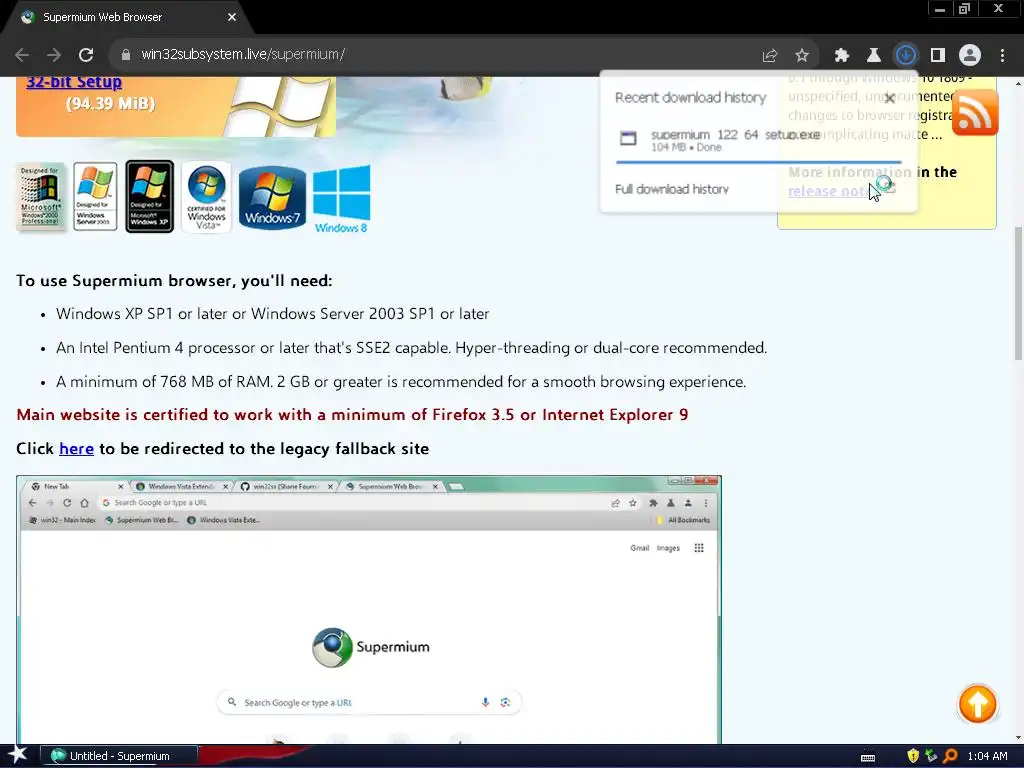Viewport: 1024px width, 768px height.
Task: Click the Windows 7 logo badge
Action: [272, 197]
